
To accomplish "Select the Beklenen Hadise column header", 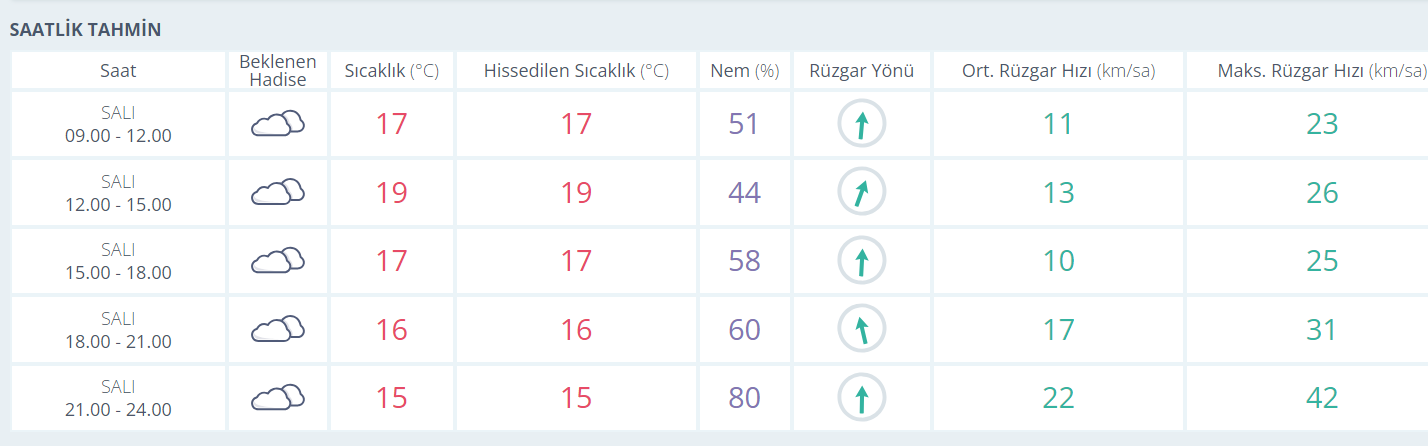I will coord(277,70).
